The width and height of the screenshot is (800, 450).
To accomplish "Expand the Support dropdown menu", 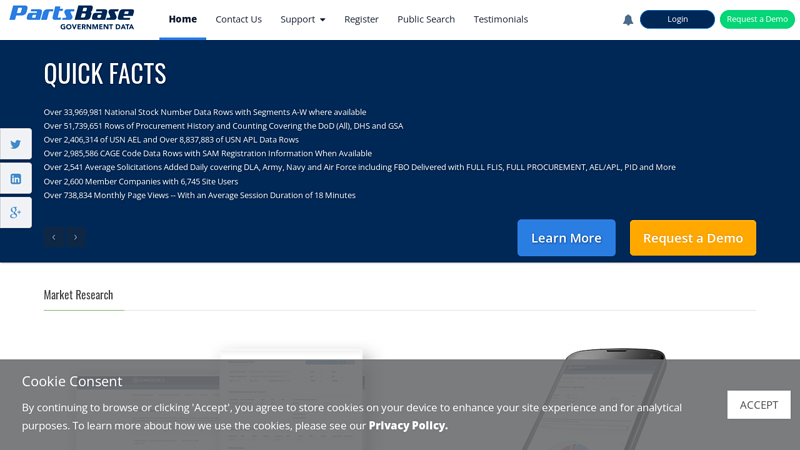I will pos(303,19).
